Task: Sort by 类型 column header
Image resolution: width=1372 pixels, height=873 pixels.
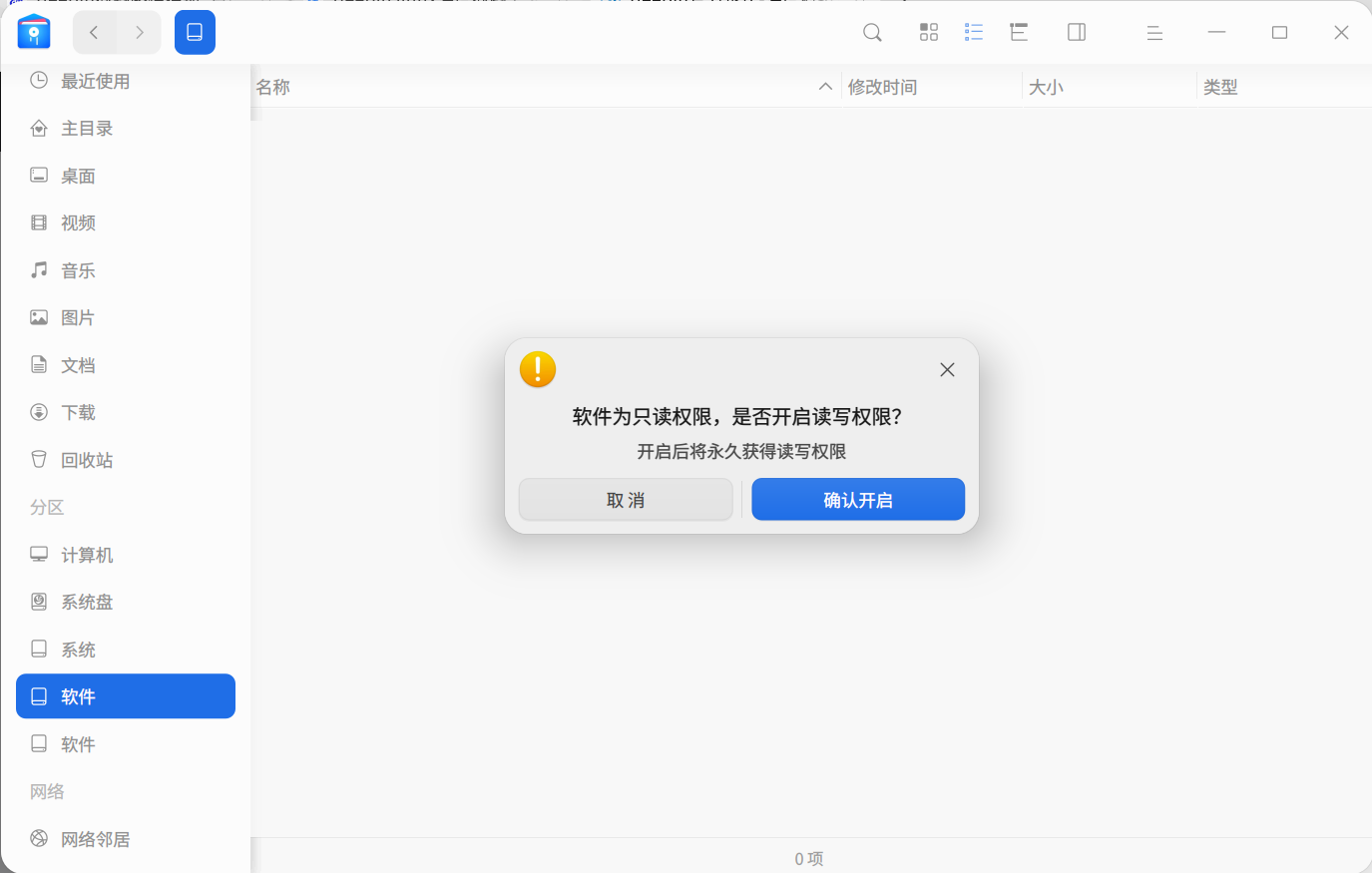Action: [1284, 87]
